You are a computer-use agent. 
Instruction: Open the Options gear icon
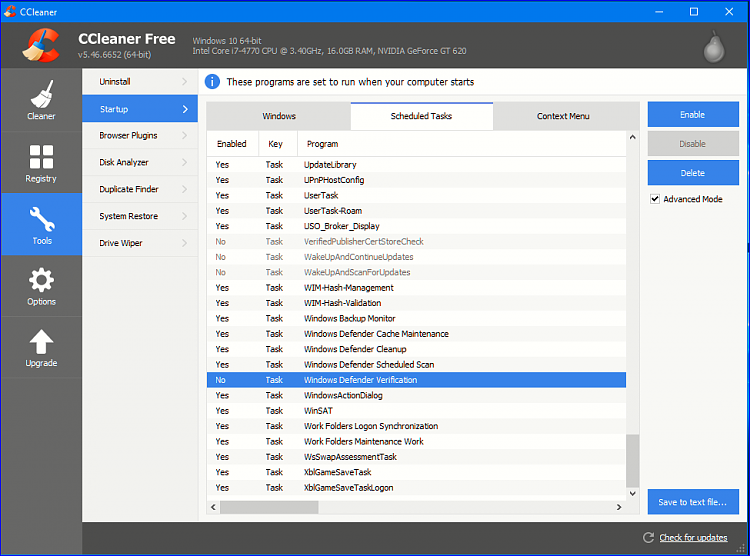(x=41, y=280)
